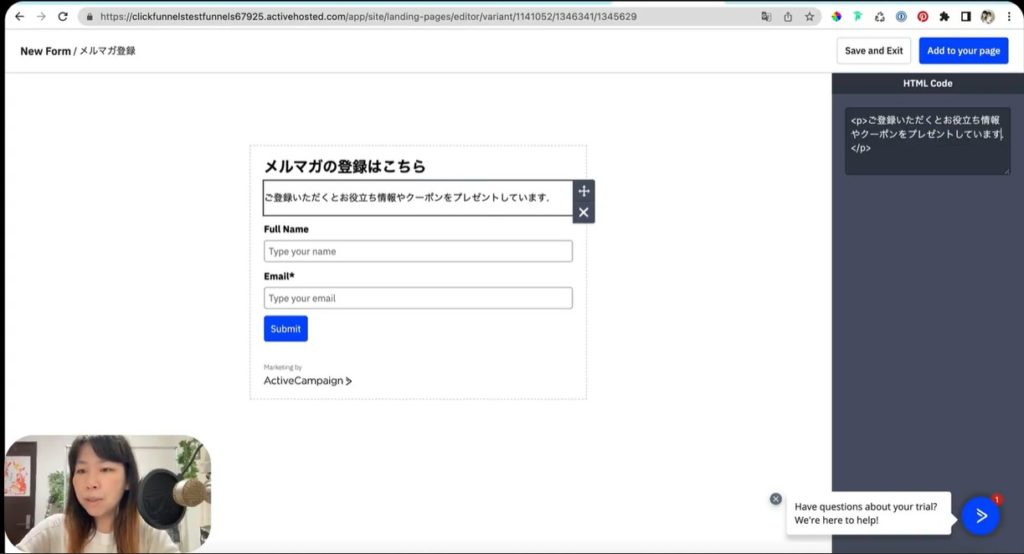This screenshot has height=554, width=1024.
Task: Bookmark this page with the star icon
Action: point(809,17)
